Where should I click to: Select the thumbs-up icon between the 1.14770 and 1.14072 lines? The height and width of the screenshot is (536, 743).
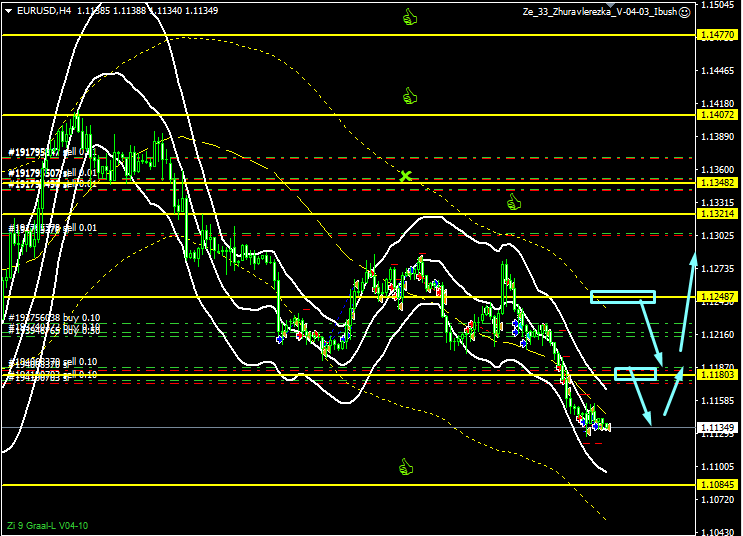pos(410,96)
